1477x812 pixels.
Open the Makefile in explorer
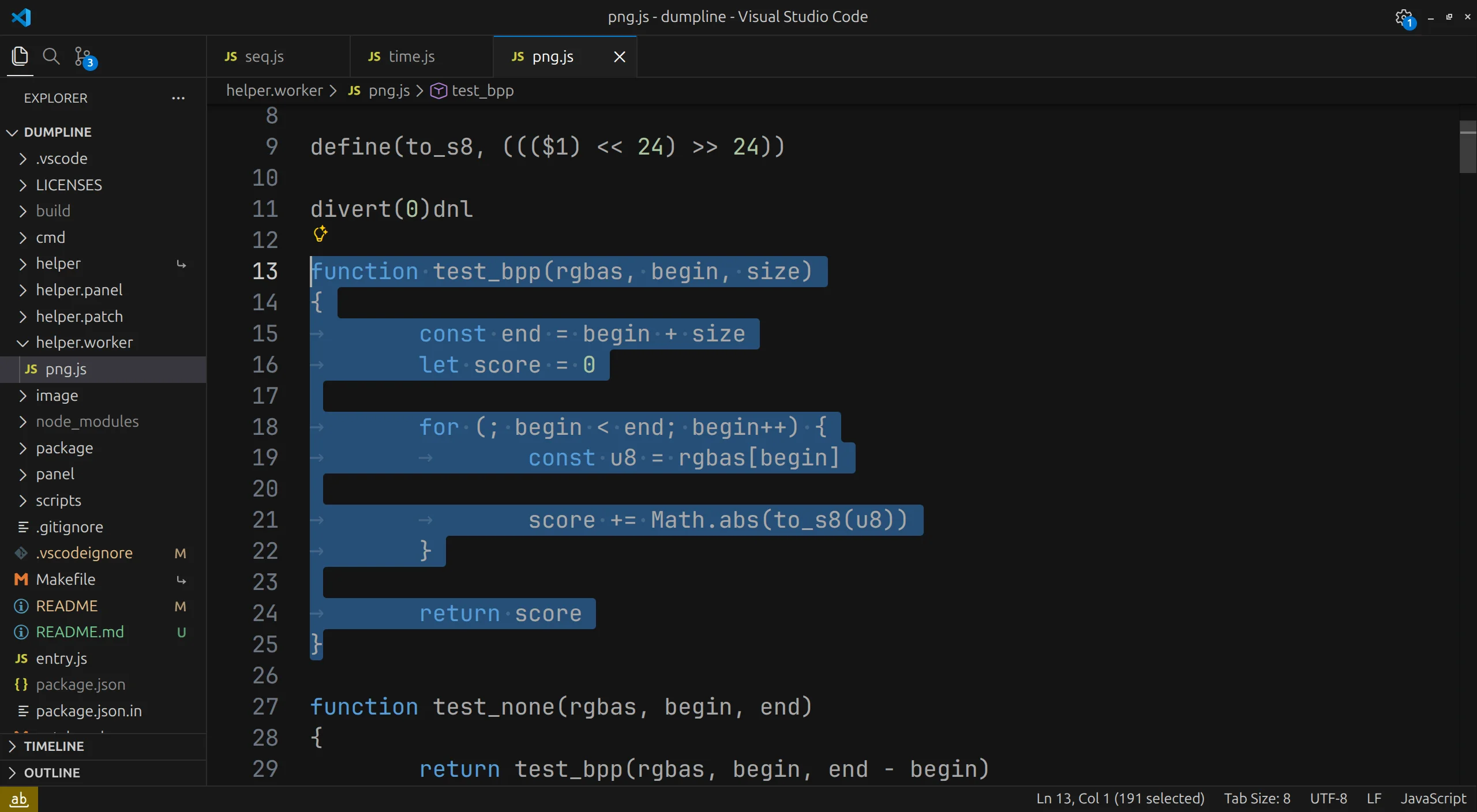[x=65, y=580]
